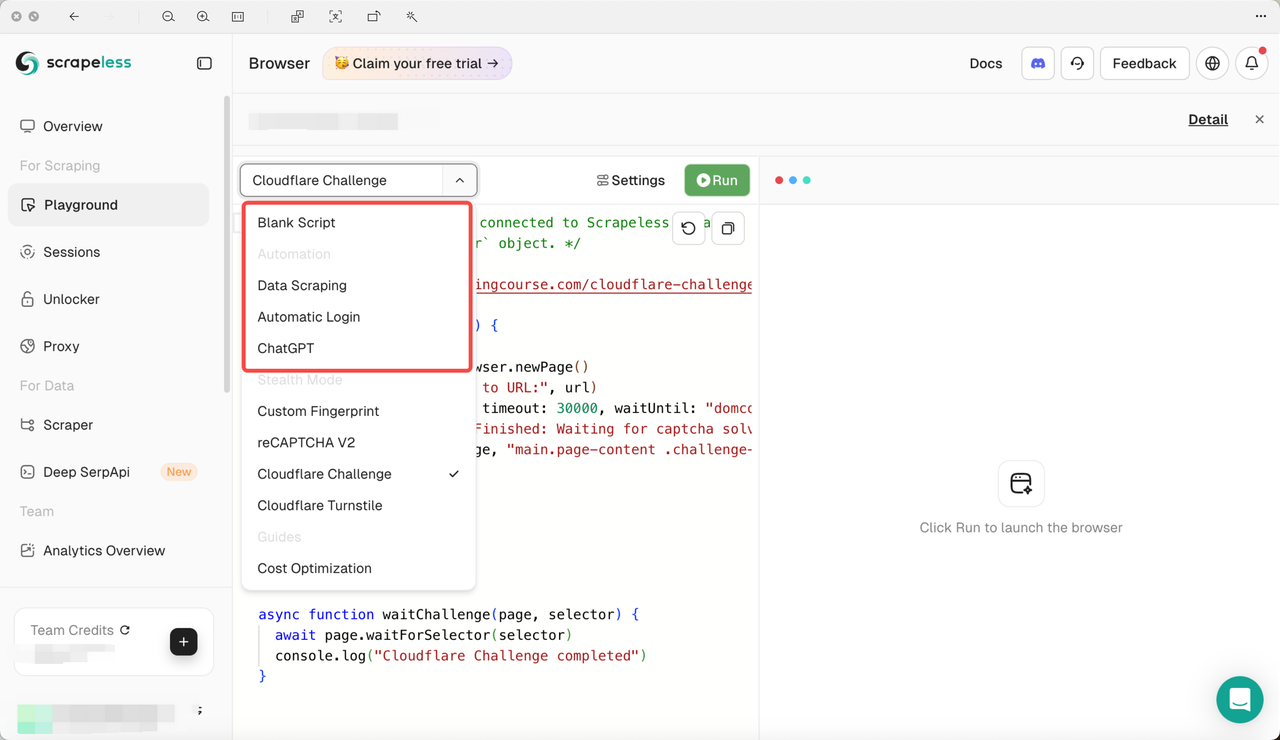Click the fit-to-screen toolbar icon
Viewport: 1280px width, 740px height.
tap(335, 16)
